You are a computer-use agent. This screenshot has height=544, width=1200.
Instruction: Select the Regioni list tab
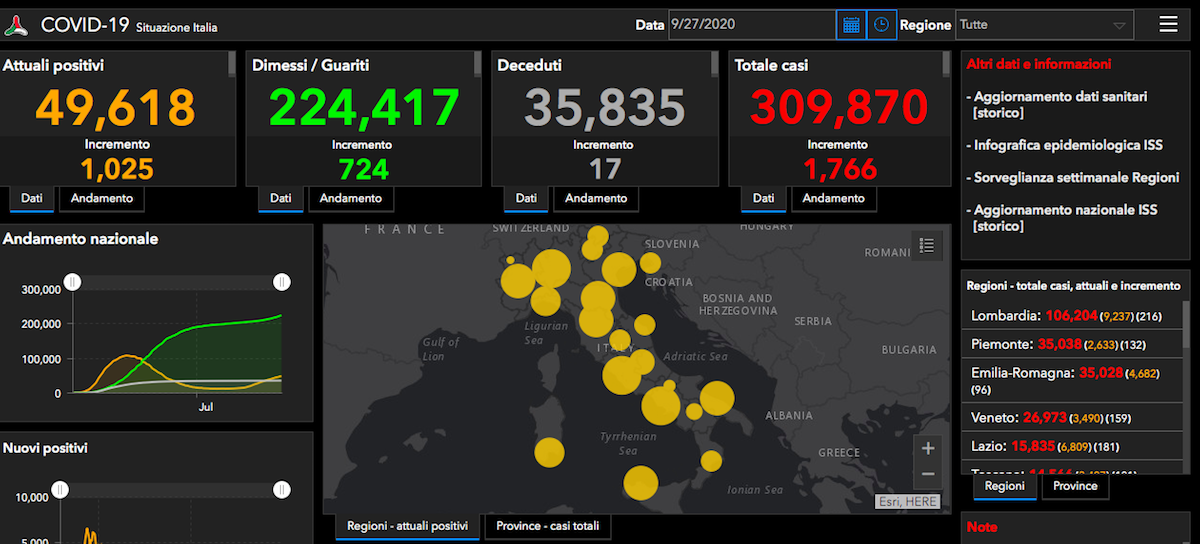tap(1005, 486)
